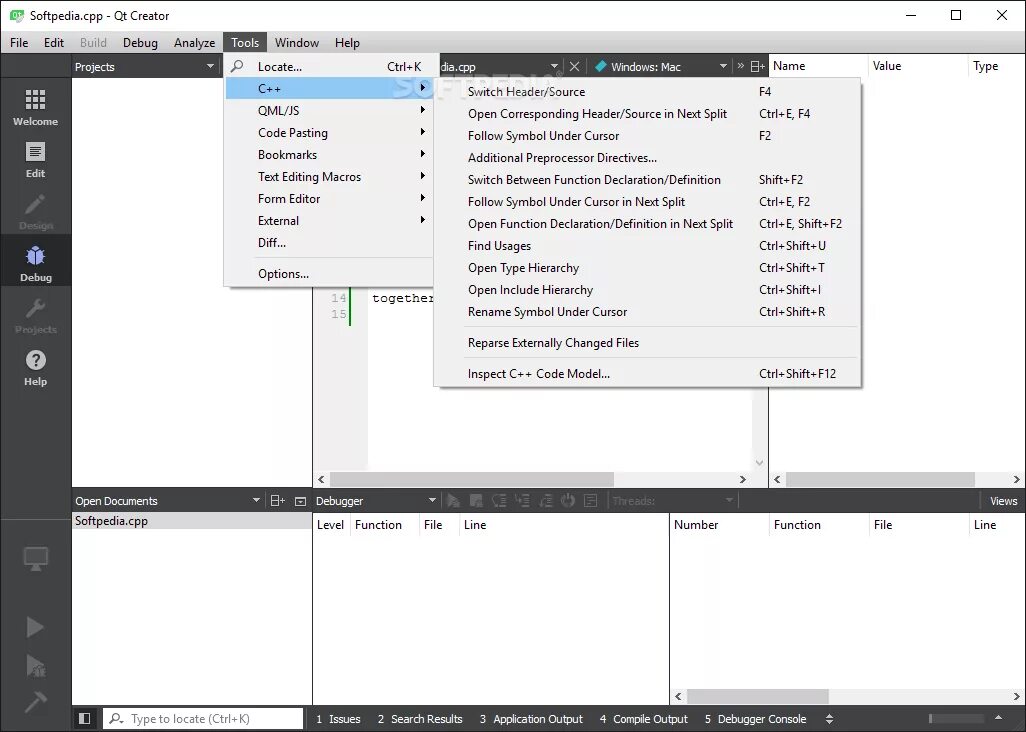
Task: Open the Issues output pane
Action: [338, 719]
